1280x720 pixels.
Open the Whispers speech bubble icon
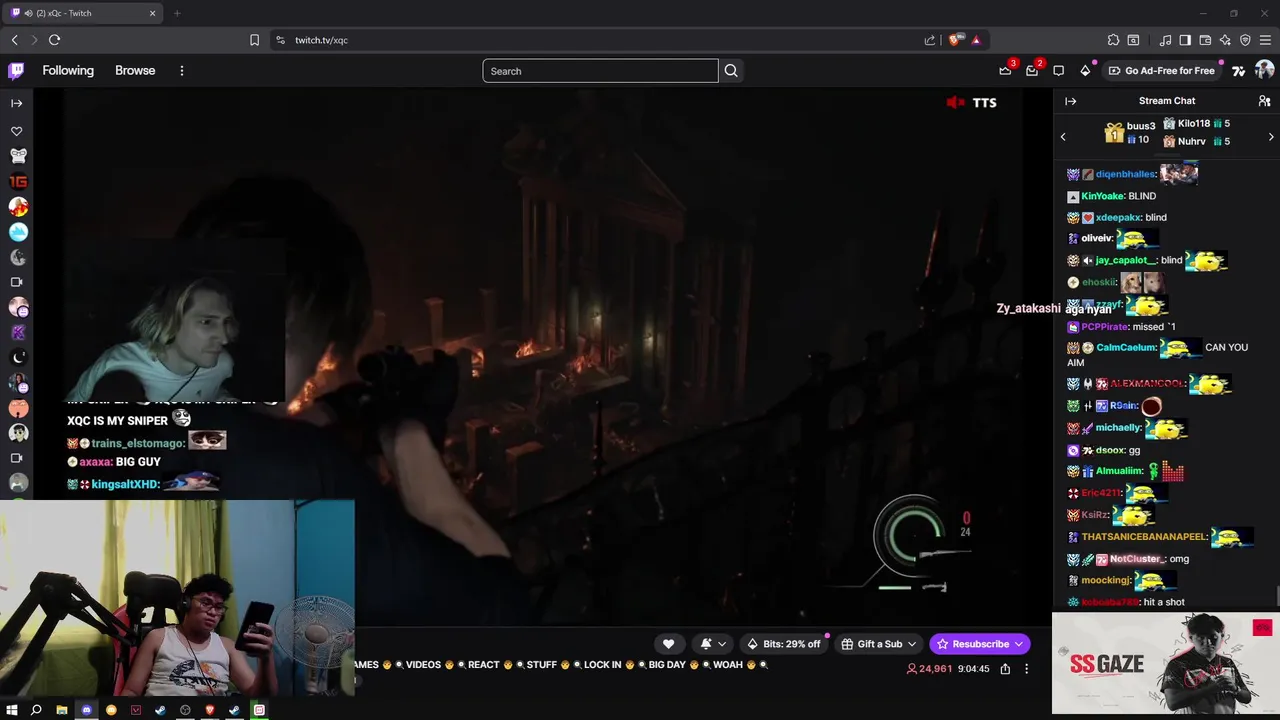click(x=1059, y=71)
